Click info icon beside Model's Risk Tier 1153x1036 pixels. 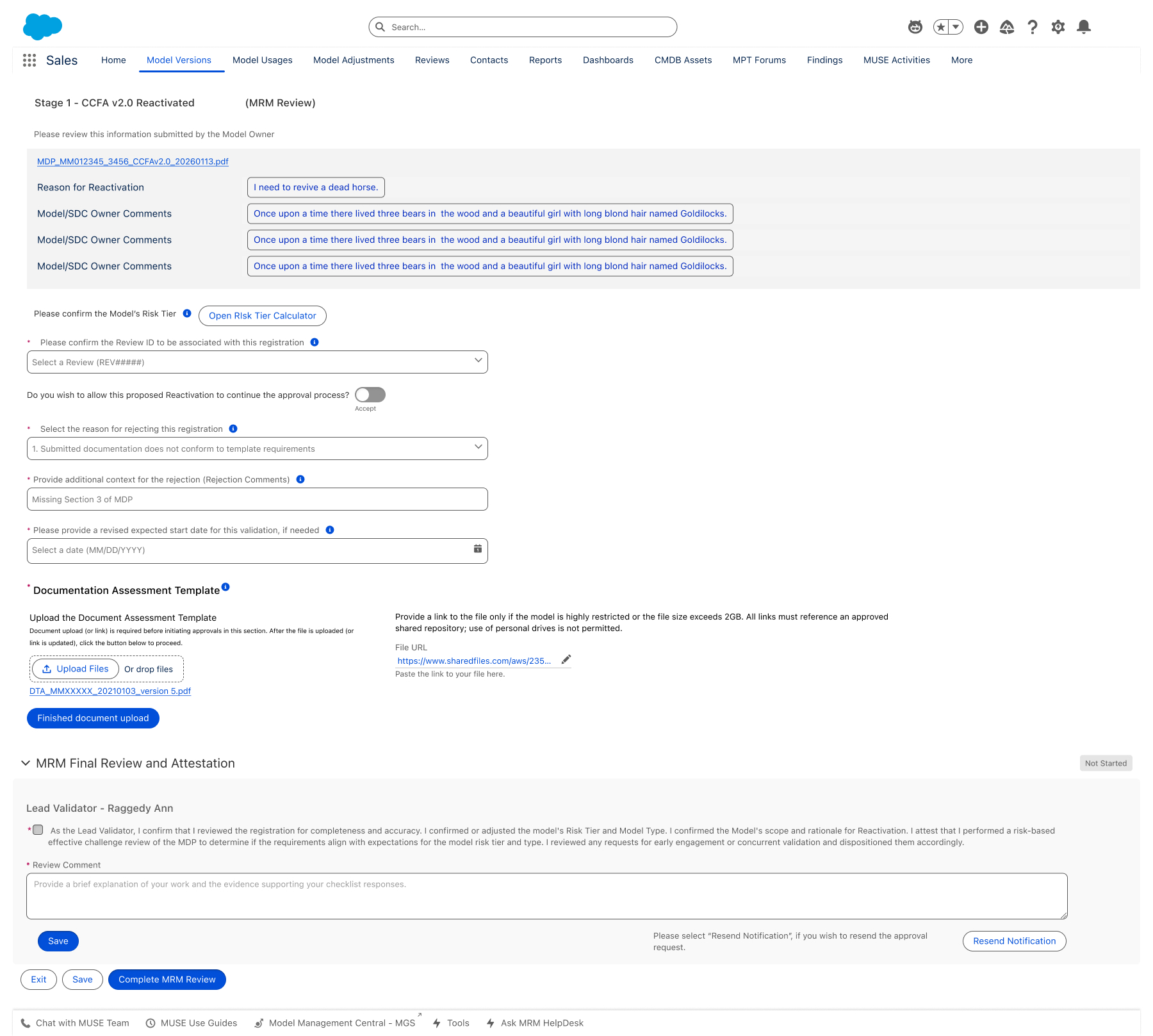pyautogui.click(x=187, y=313)
